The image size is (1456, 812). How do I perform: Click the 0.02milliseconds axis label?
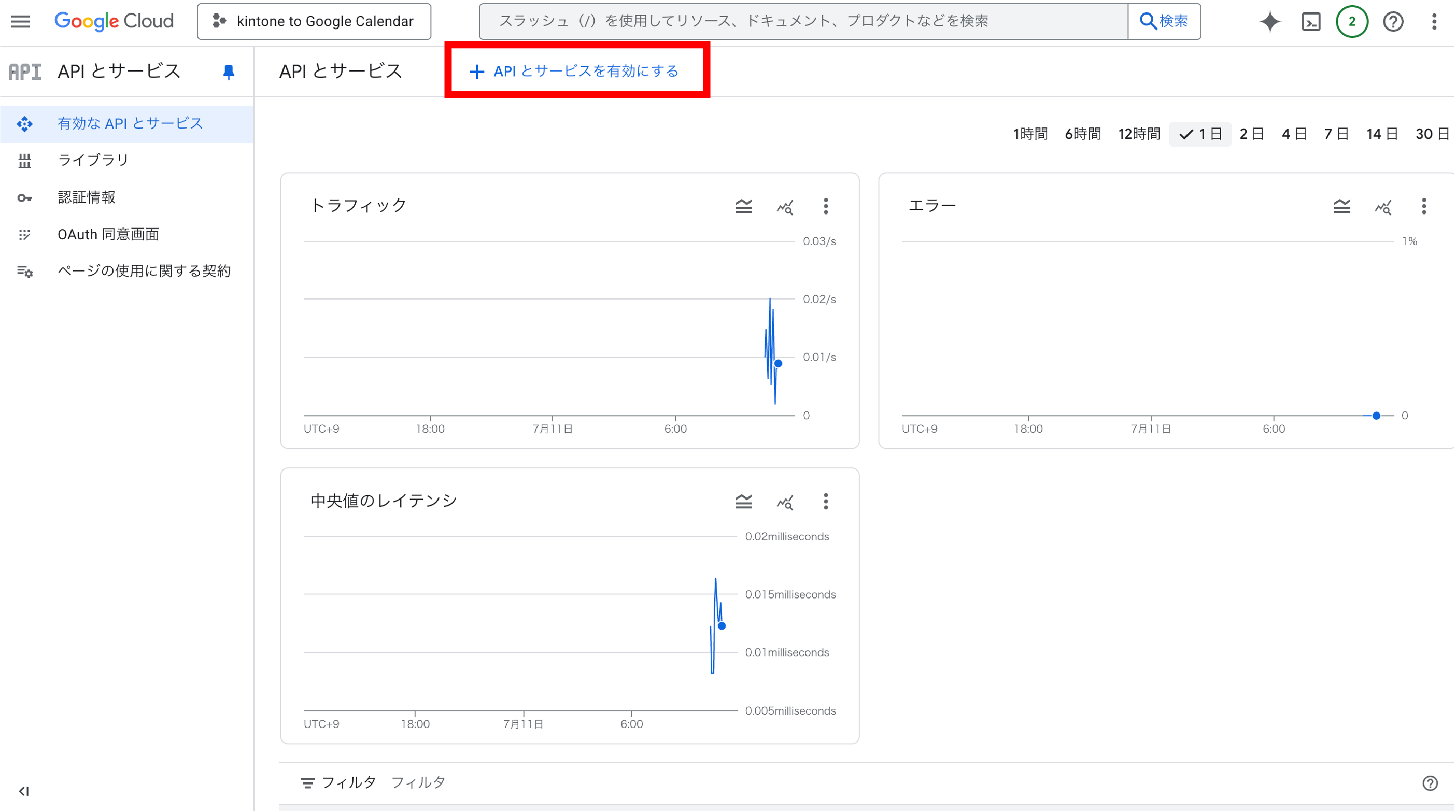tap(787, 537)
